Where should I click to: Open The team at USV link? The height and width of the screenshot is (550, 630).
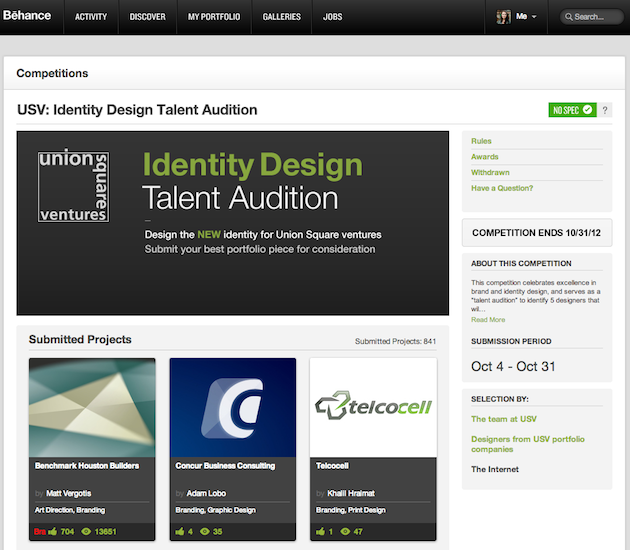tap(504, 419)
